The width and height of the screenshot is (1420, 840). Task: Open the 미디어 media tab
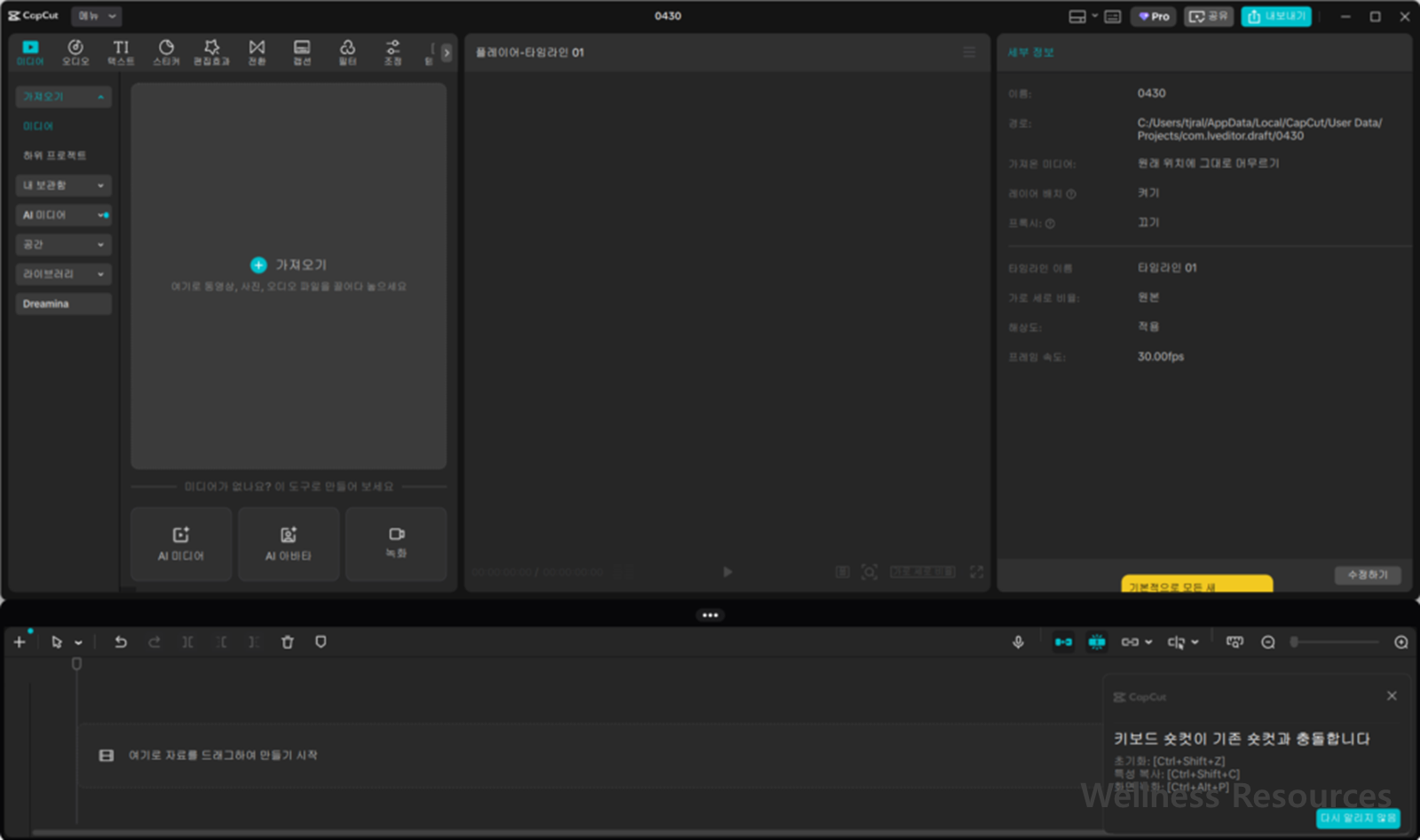[x=30, y=52]
